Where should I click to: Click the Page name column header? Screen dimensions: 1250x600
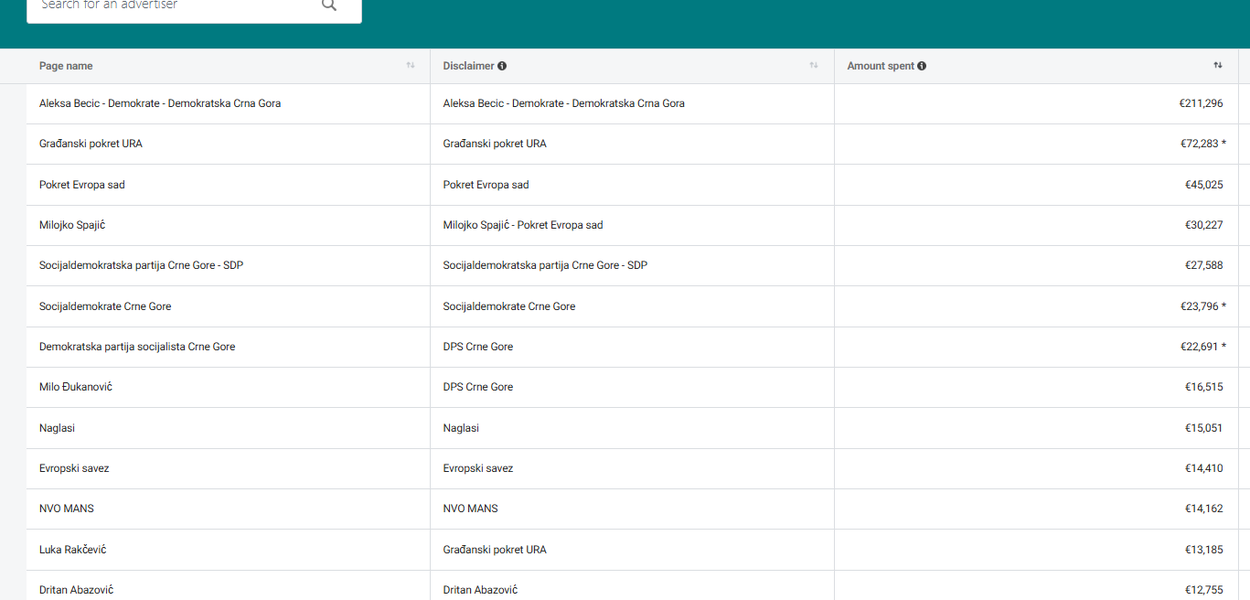[66, 66]
